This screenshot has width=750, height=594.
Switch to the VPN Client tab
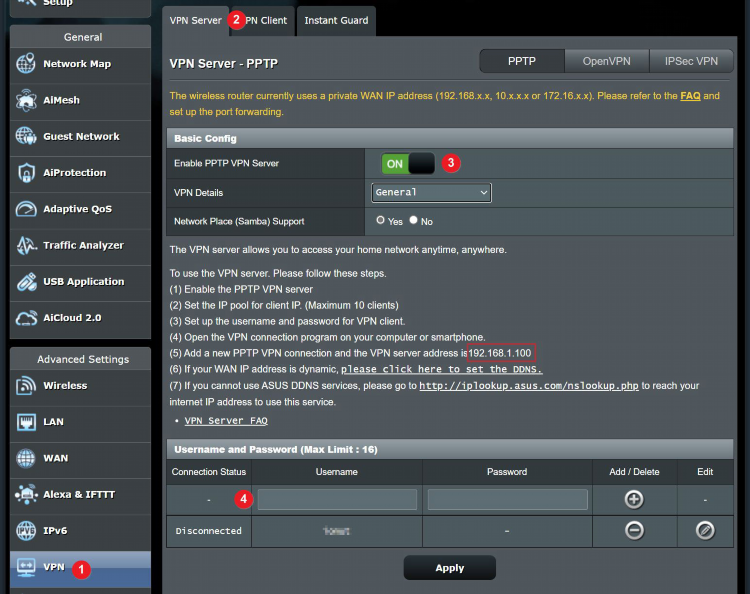262,21
